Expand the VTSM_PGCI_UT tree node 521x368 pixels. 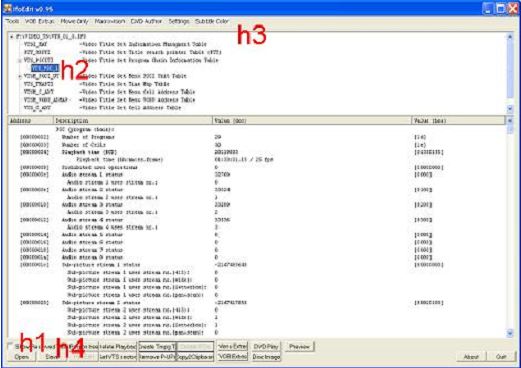click(20, 76)
